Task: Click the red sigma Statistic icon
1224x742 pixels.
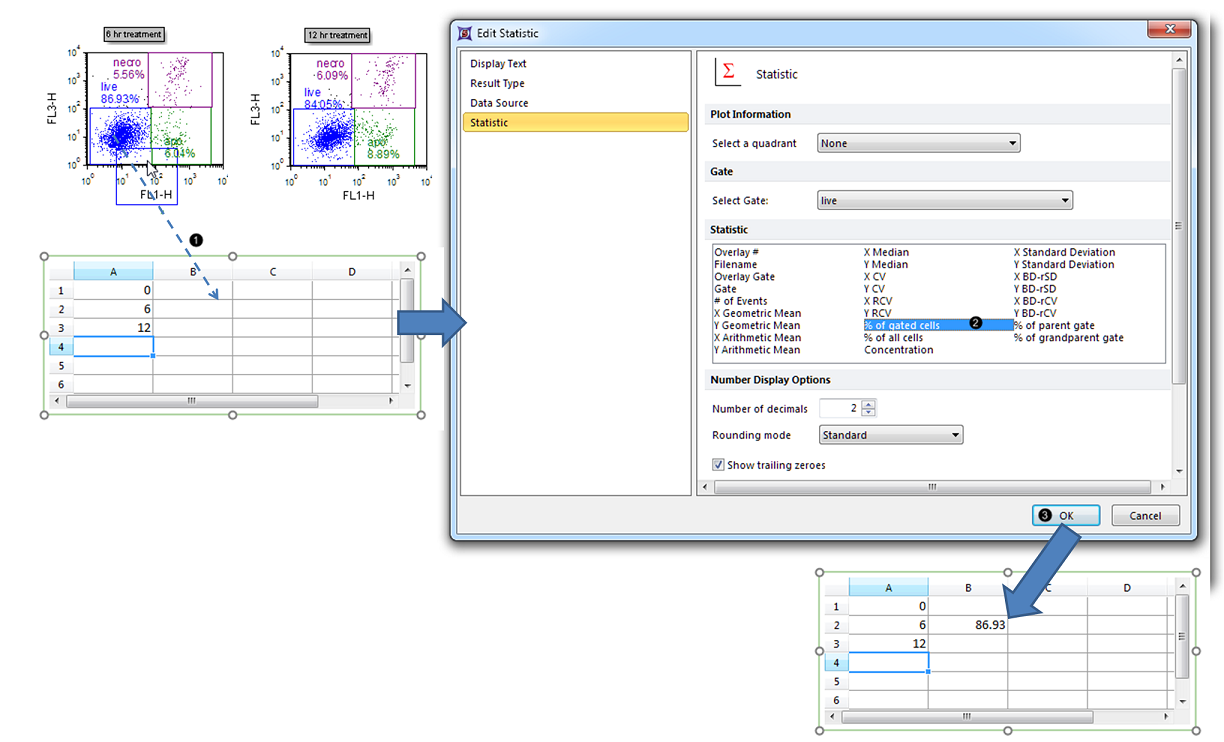Action: tap(728, 73)
